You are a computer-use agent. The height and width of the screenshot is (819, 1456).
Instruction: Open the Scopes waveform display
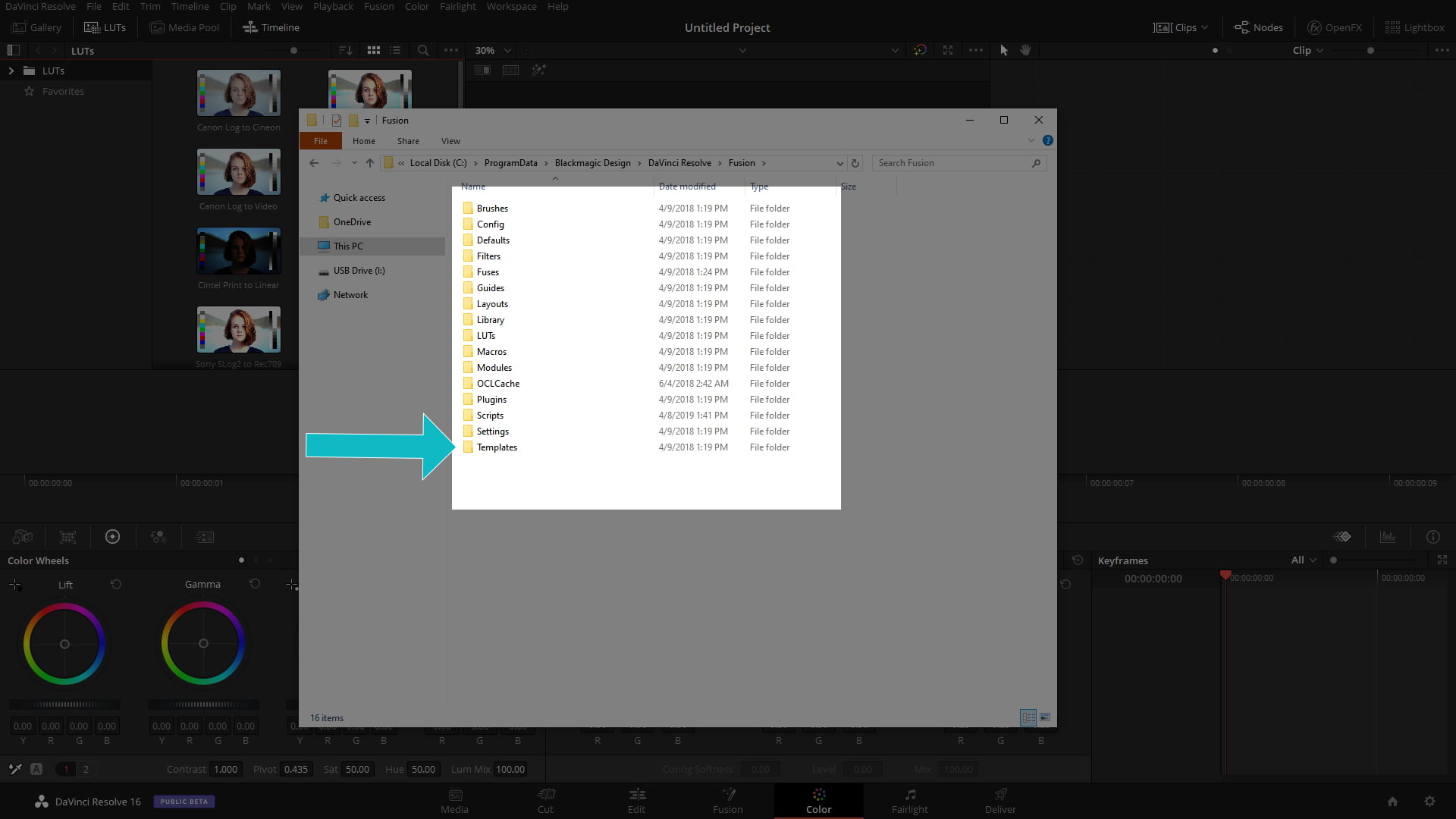pyautogui.click(x=1388, y=537)
